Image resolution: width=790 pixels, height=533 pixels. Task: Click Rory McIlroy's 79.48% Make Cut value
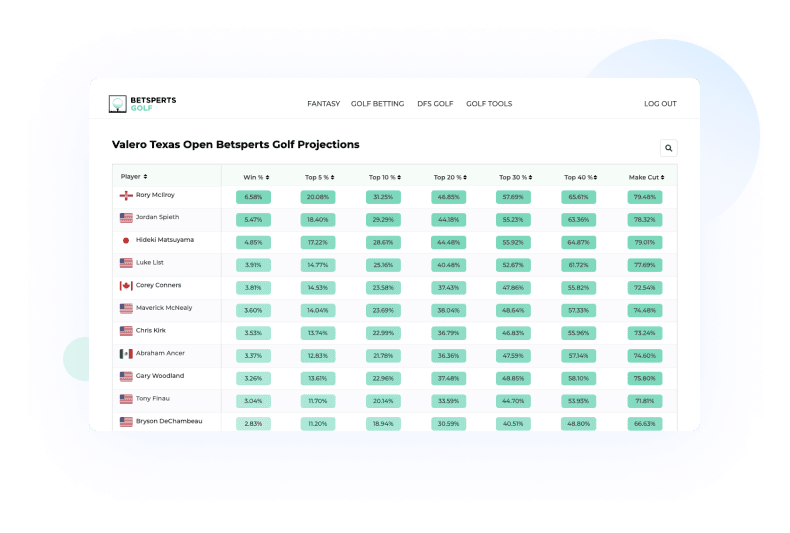(645, 197)
